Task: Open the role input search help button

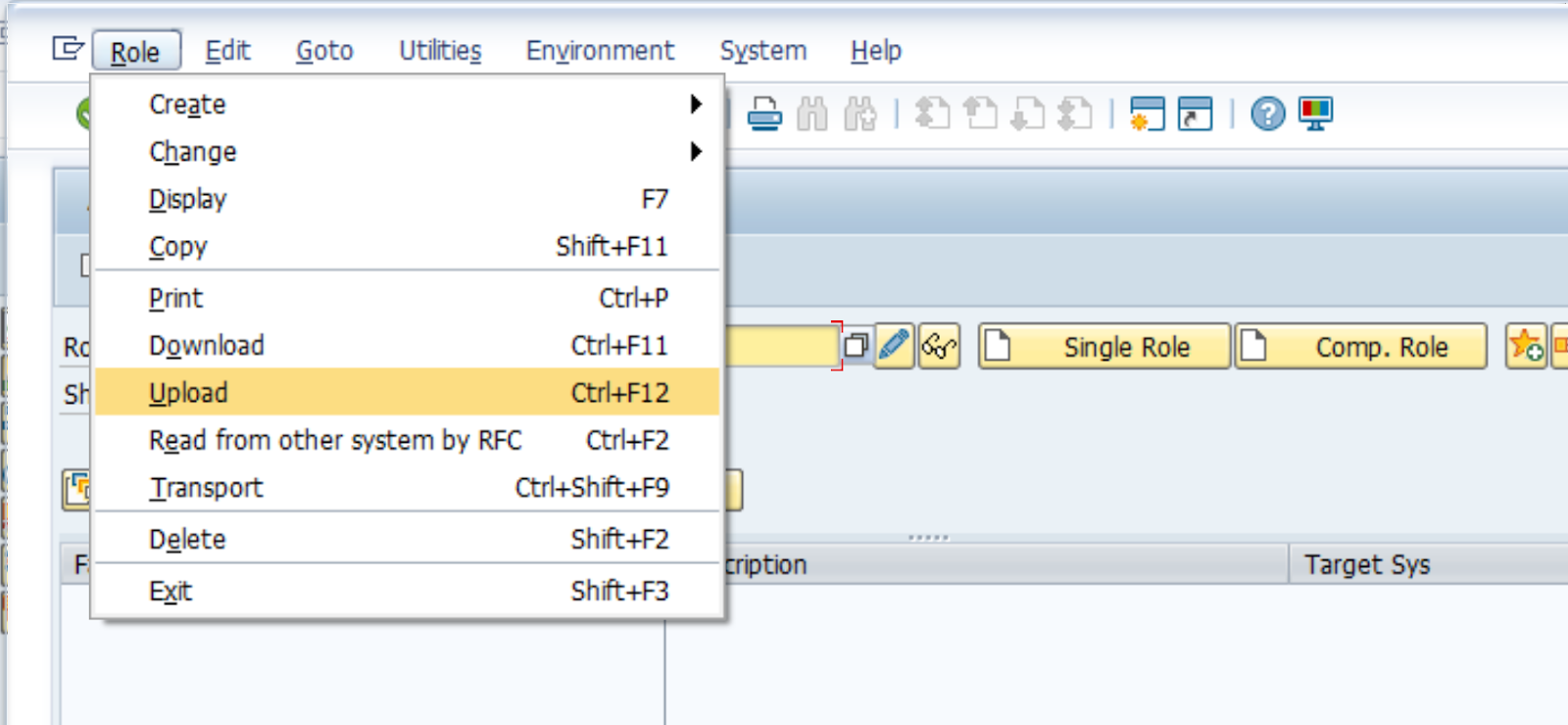Action: pyautogui.click(x=856, y=347)
